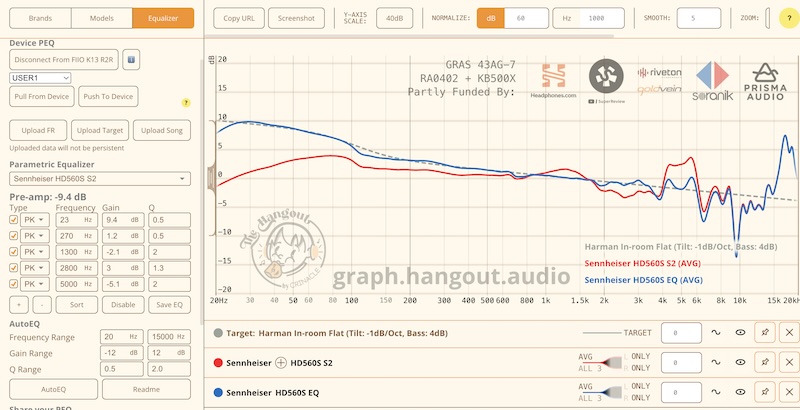Click the Sort filters button
The image size is (800, 410).
coord(77,304)
